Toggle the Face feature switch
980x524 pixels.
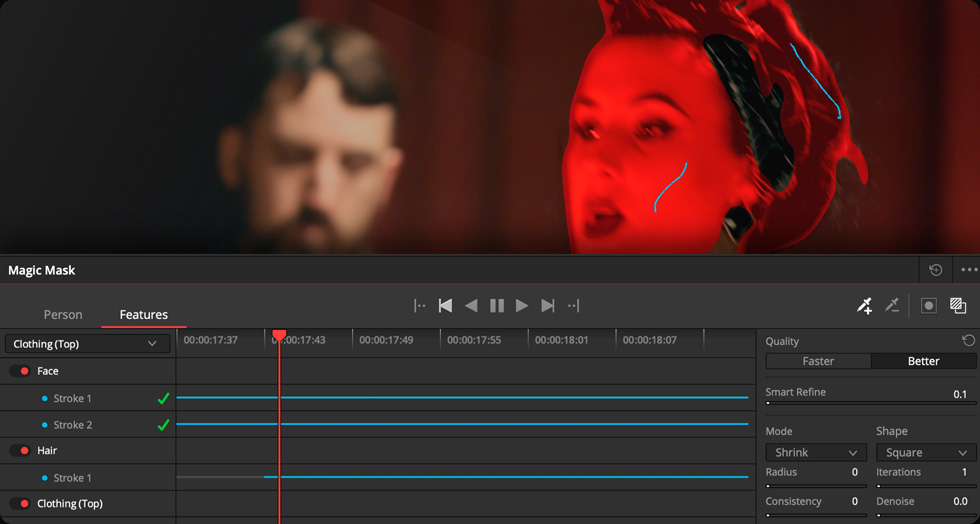(20, 371)
